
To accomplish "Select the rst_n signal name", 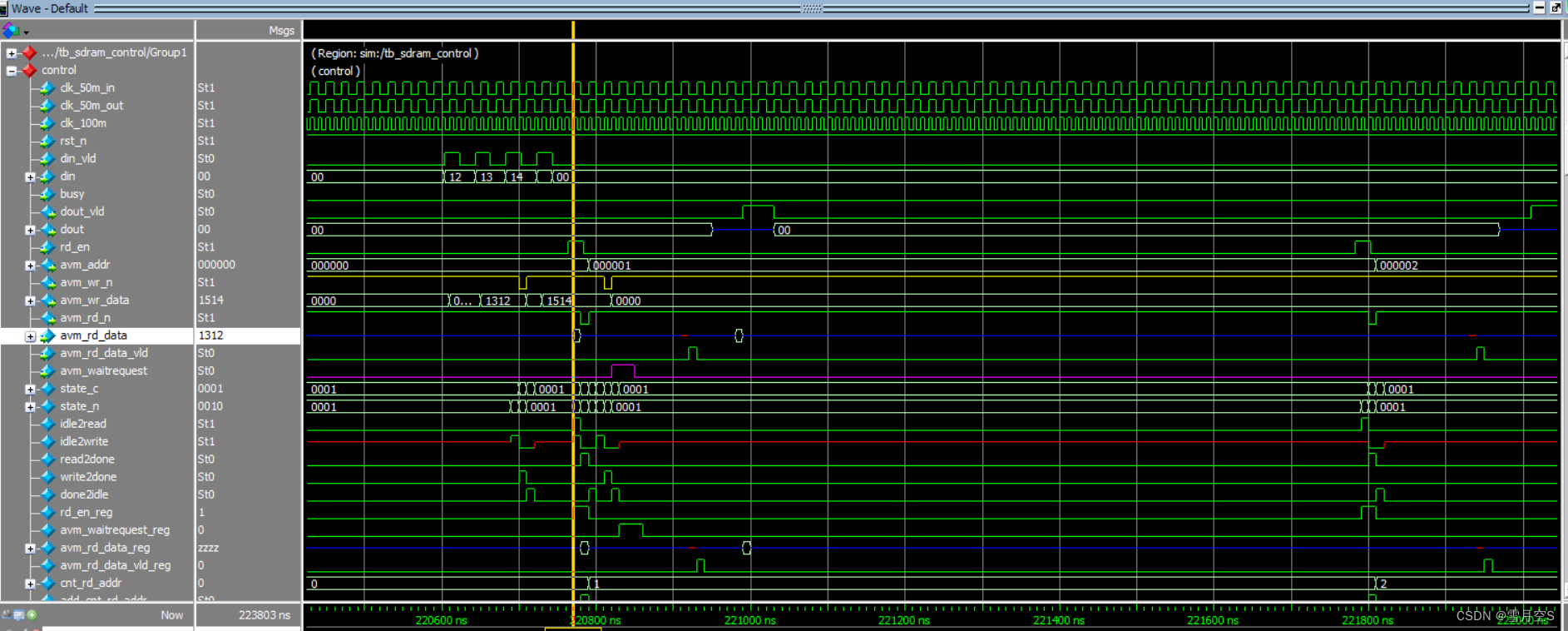I will pyautogui.click(x=73, y=142).
